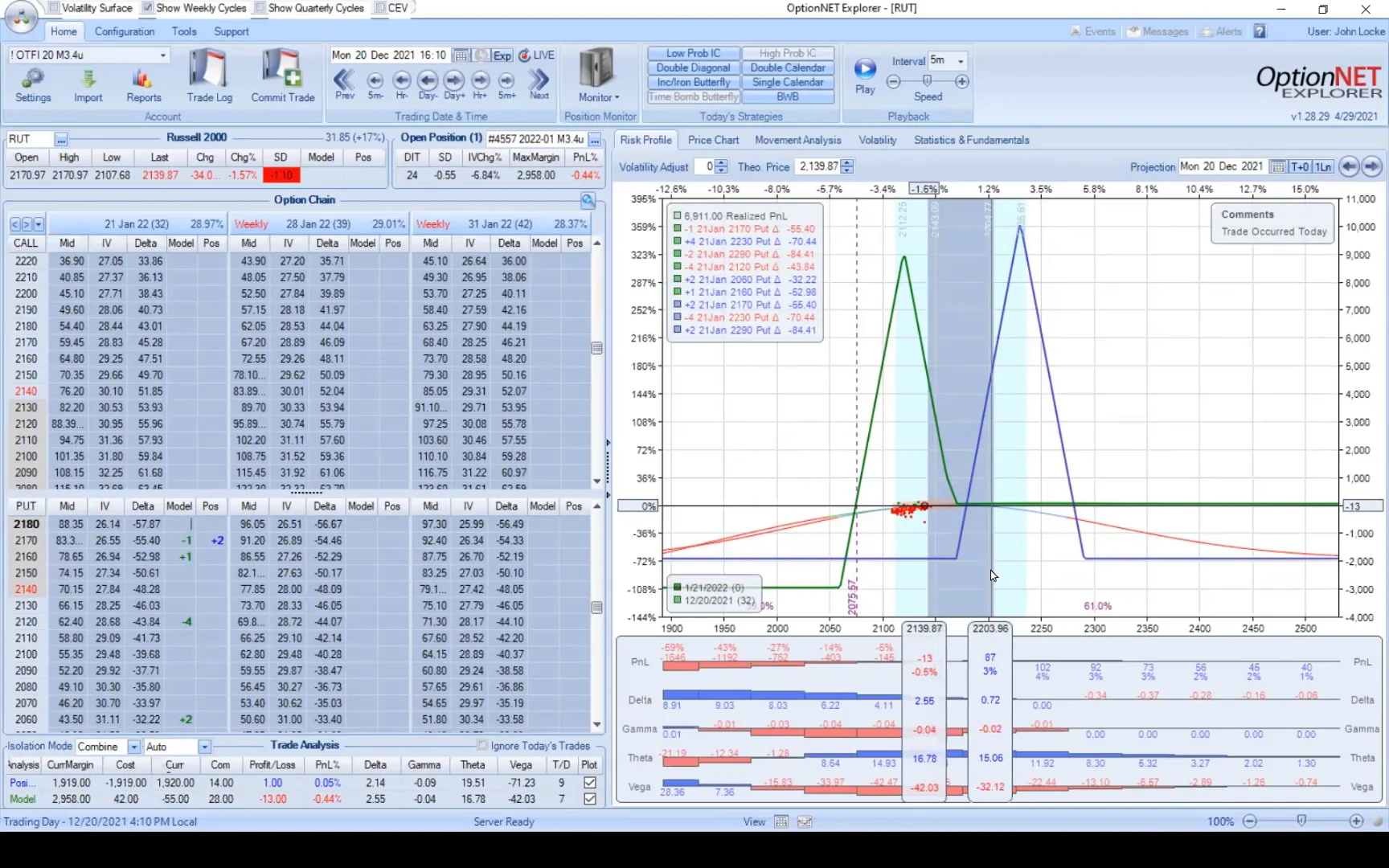Open the Support ribbon tab

231,31
